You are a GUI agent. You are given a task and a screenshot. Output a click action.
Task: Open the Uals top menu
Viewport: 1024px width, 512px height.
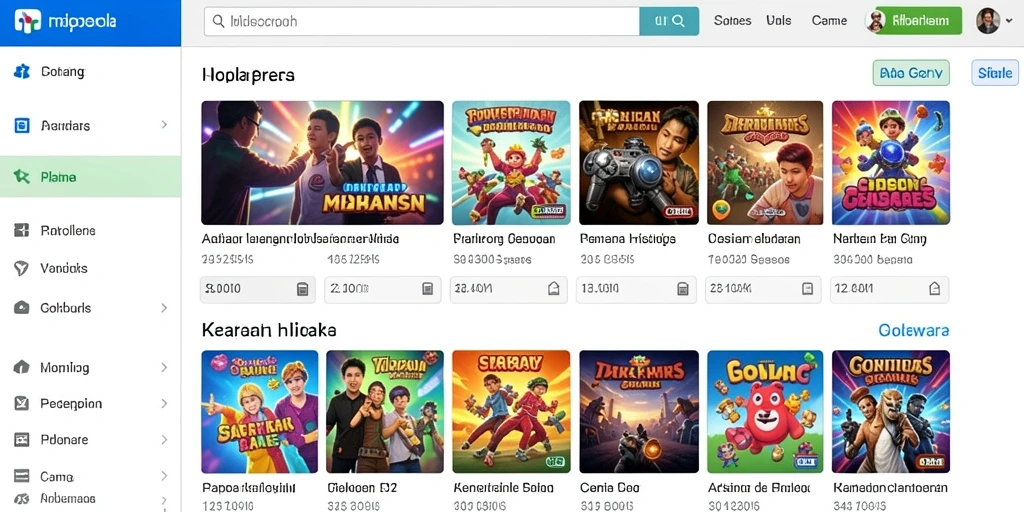tap(778, 21)
